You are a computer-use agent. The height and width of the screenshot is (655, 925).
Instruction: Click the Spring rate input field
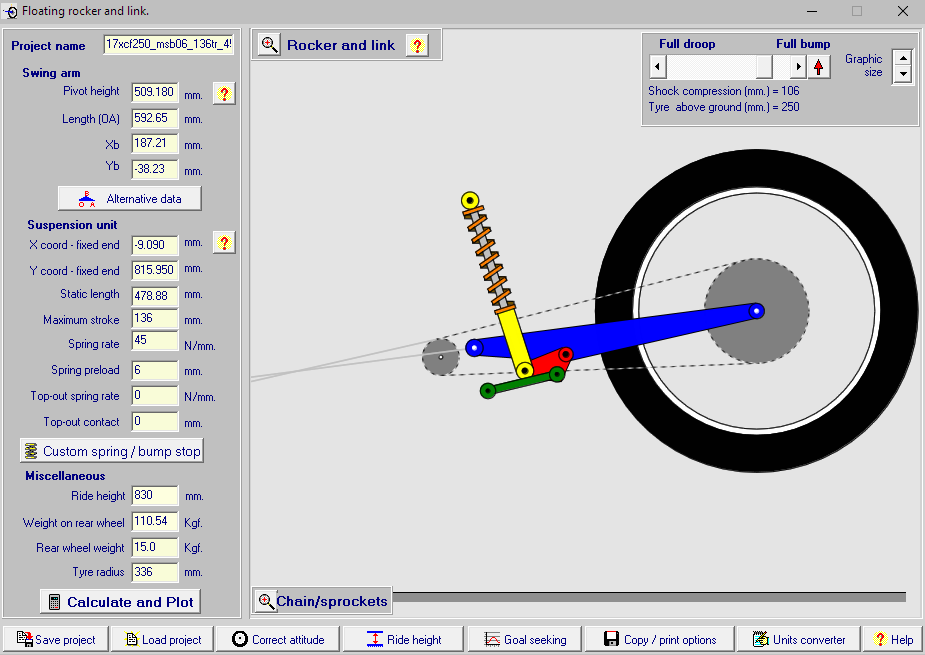tap(155, 344)
